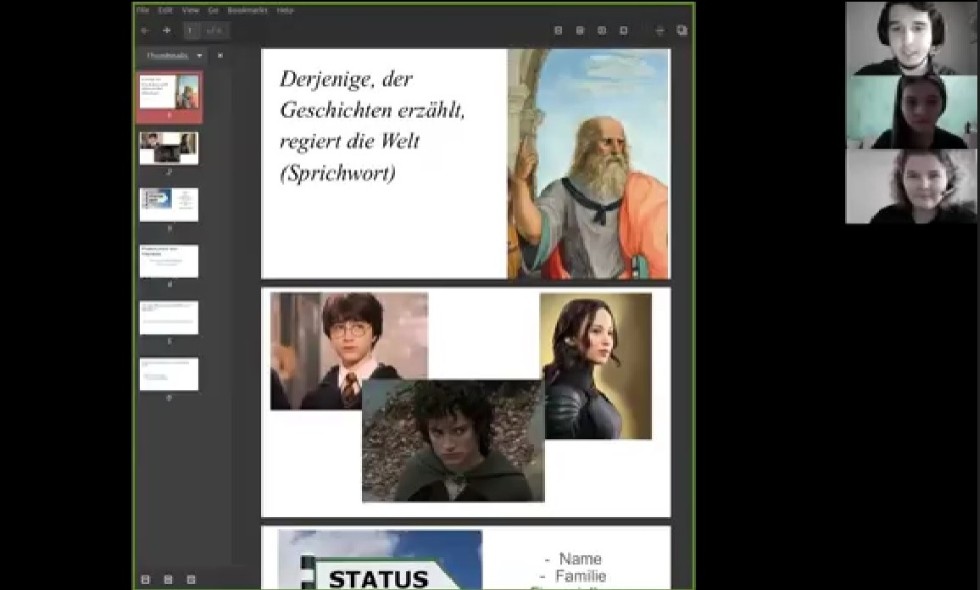This screenshot has width=980, height=590.
Task: Select the second page thumbnail
Action: tap(168, 148)
